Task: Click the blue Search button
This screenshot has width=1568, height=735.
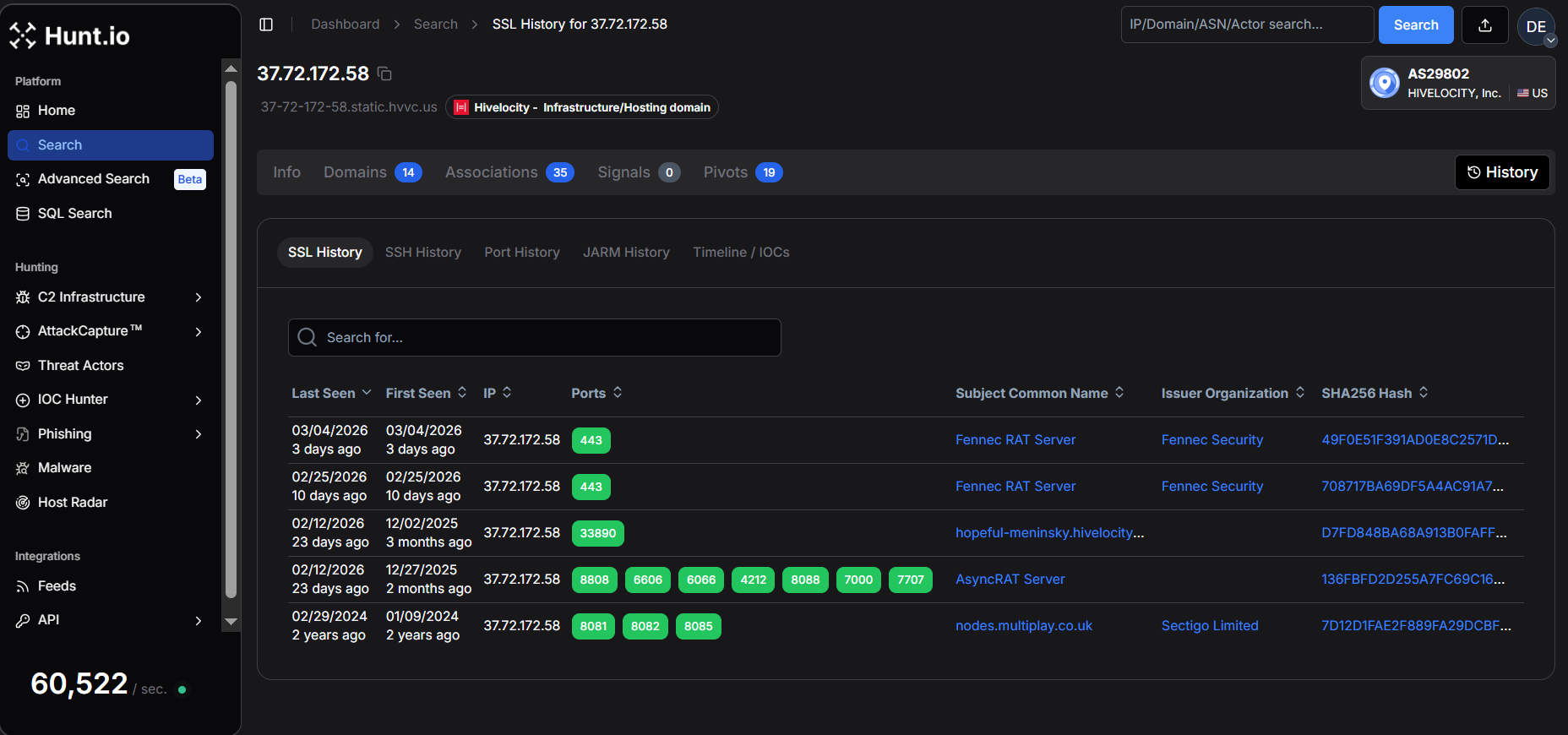Action: [1415, 25]
